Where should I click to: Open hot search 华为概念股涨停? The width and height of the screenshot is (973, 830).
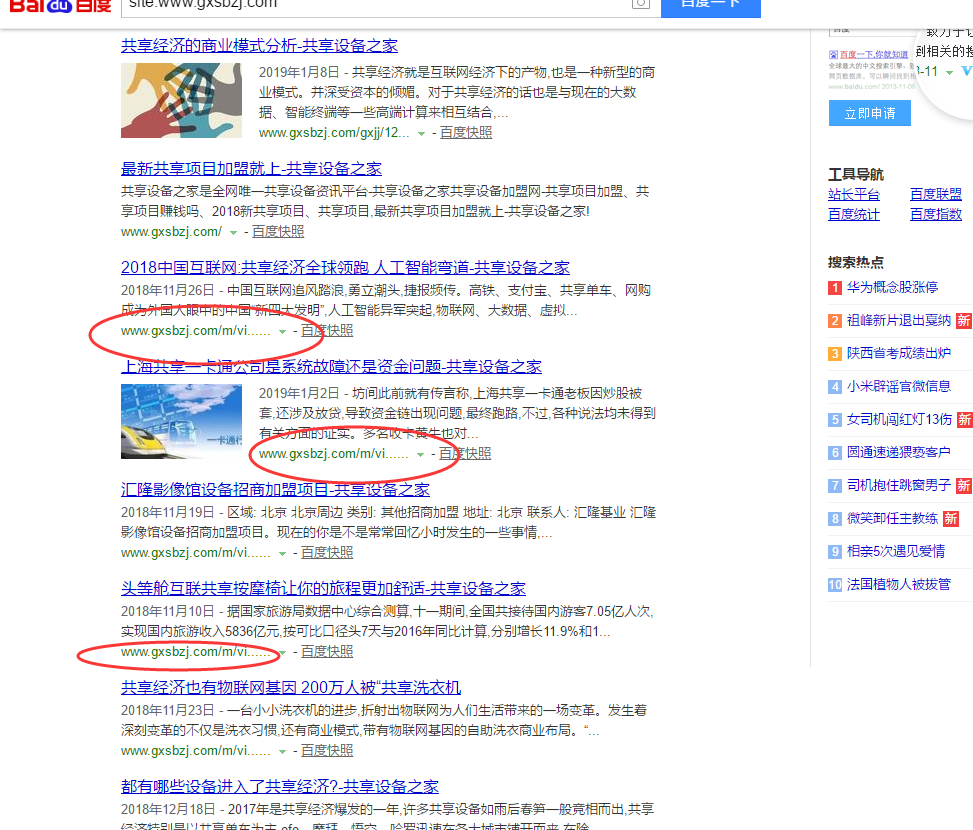[x=892, y=287]
